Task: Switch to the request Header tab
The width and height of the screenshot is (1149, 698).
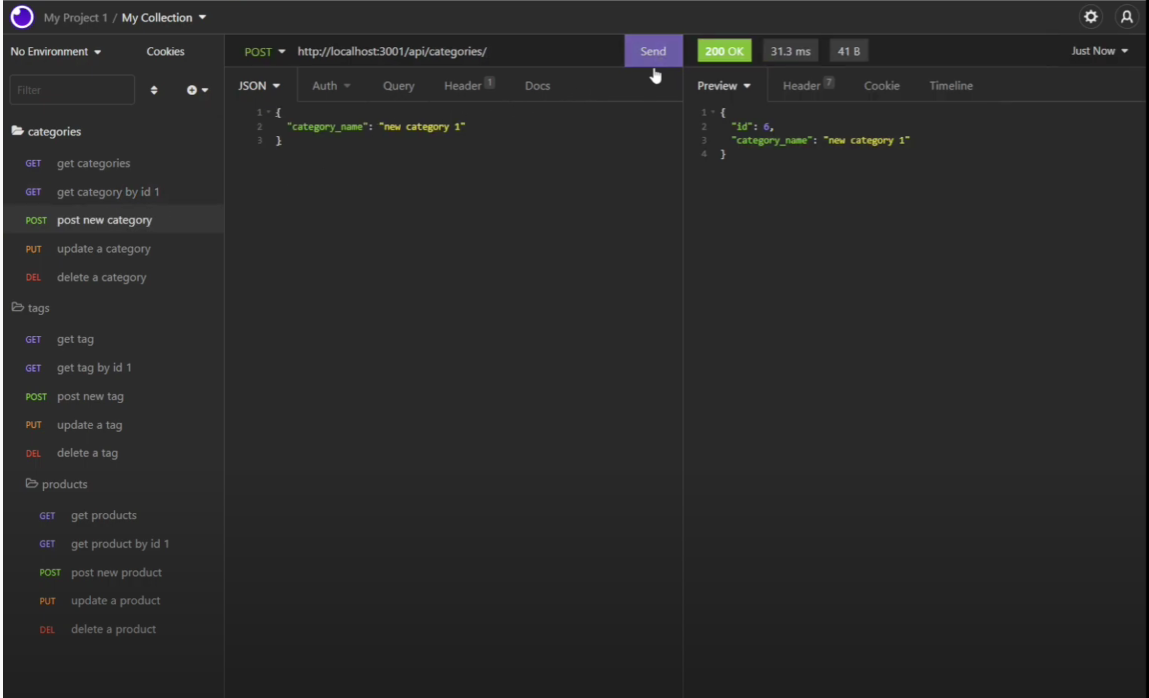Action: click(469, 85)
